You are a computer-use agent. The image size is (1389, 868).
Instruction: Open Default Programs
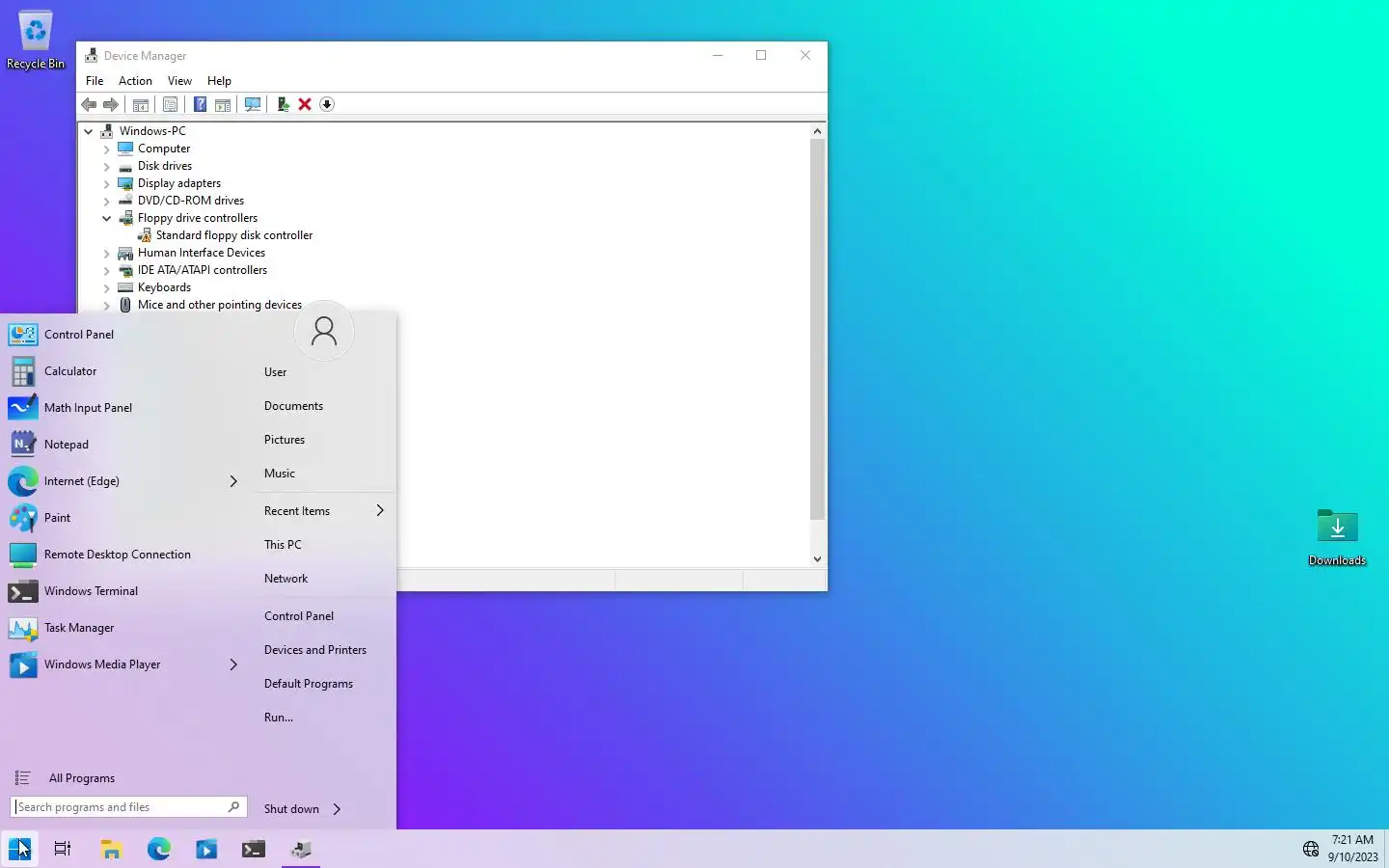click(309, 684)
